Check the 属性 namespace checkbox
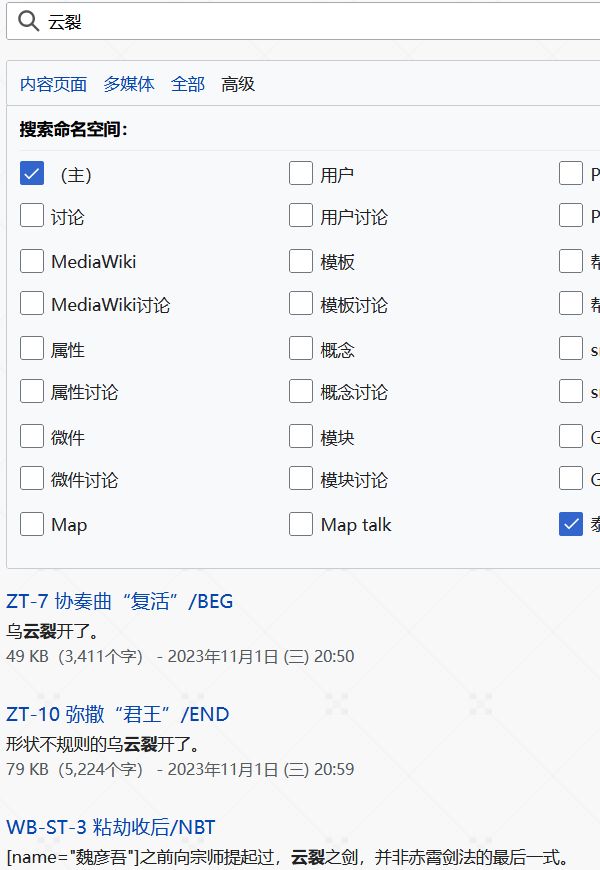 coord(31,348)
